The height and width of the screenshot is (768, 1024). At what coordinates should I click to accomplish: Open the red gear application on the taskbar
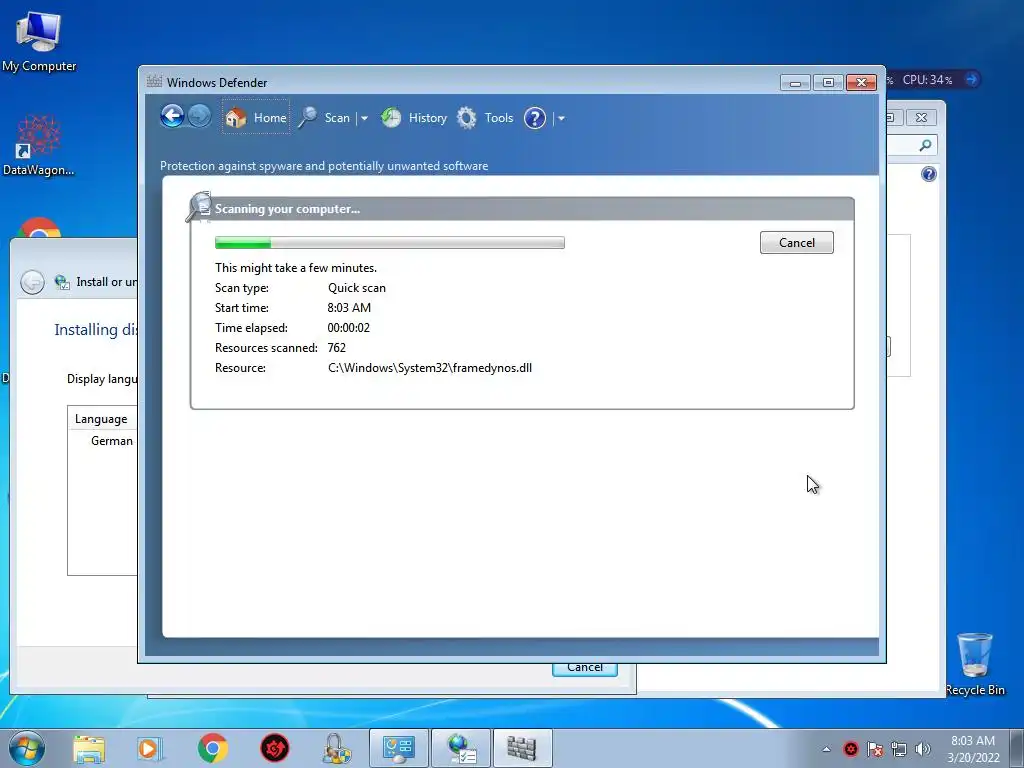275,748
